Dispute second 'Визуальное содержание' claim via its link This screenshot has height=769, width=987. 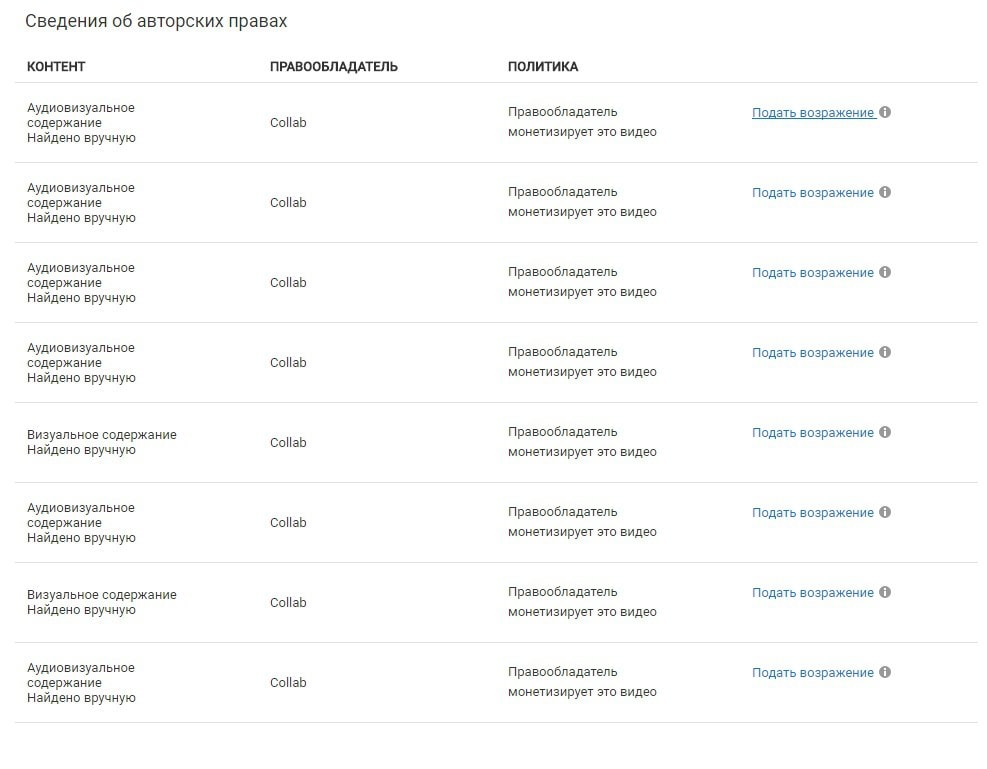click(x=813, y=592)
